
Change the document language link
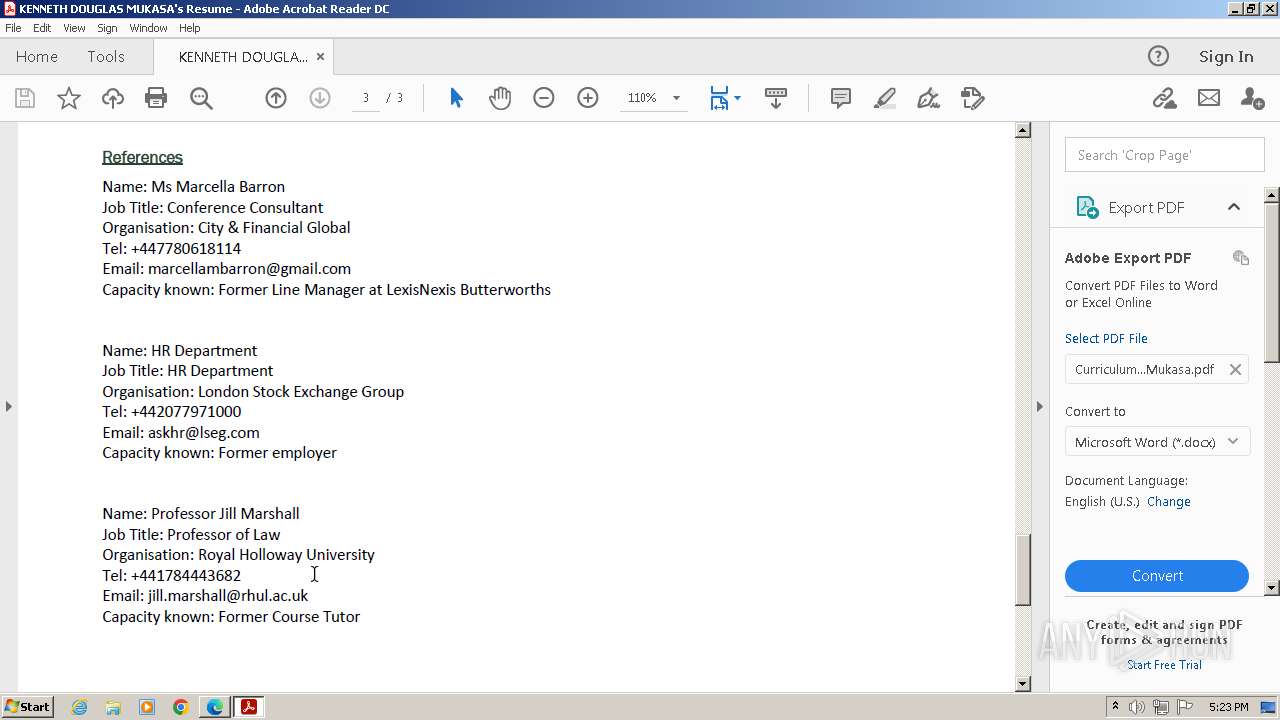coord(1169,502)
